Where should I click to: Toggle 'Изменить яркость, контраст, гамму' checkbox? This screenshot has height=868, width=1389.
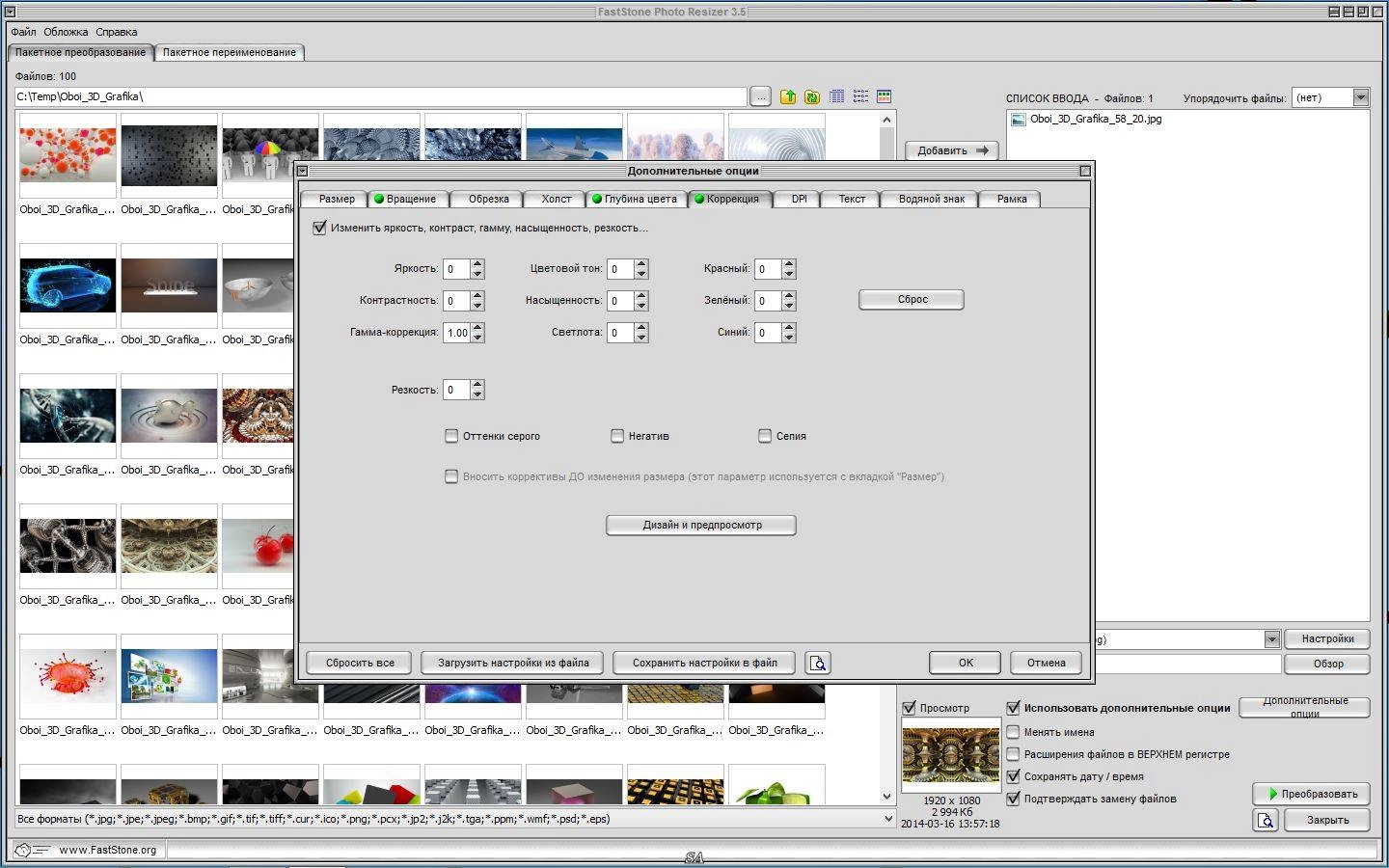319,228
